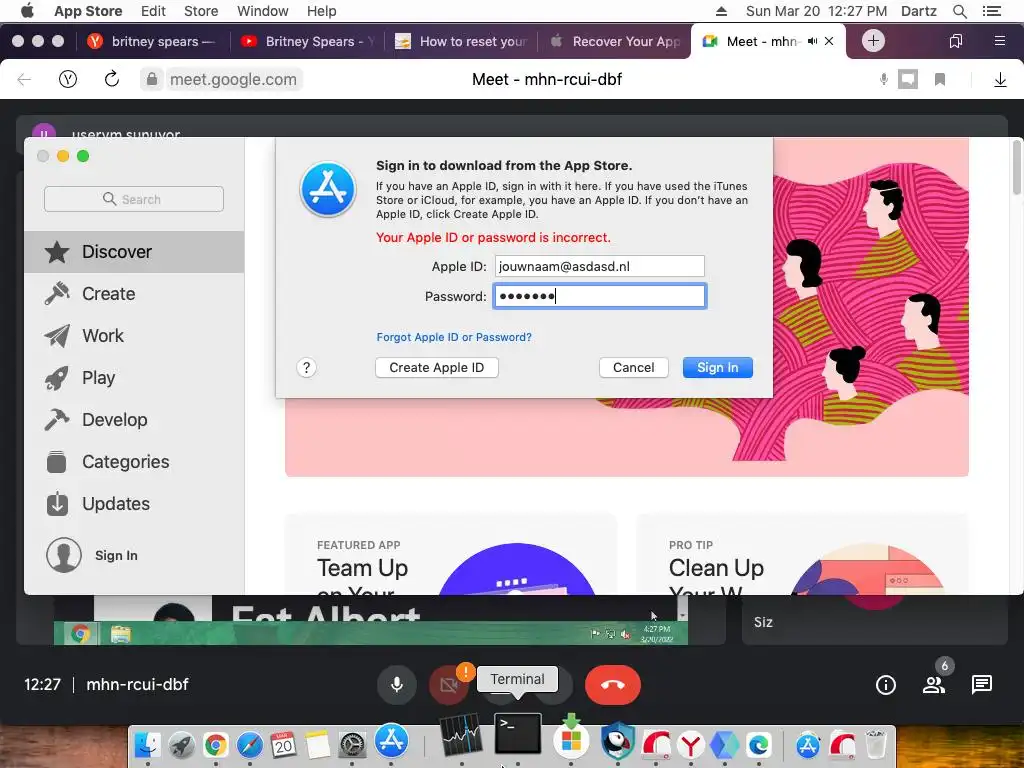Open meeting details info icon

[x=886, y=684]
